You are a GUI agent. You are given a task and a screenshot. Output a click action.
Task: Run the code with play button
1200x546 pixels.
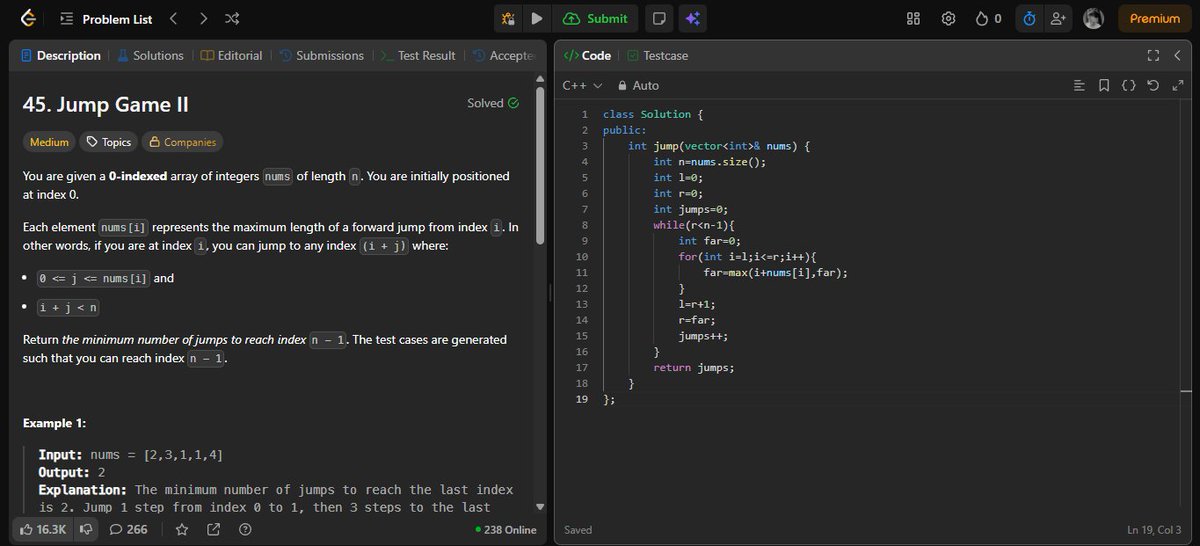coord(536,18)
